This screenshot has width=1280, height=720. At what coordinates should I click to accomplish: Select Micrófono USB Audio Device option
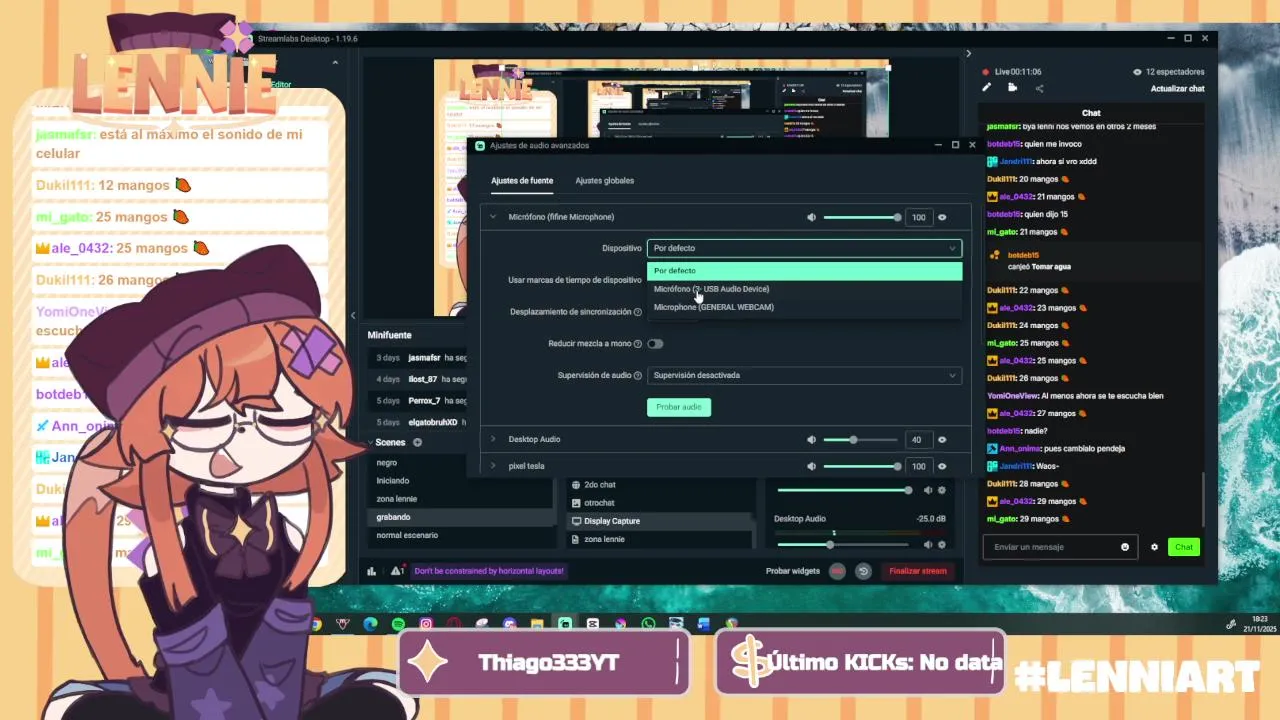click(x=804, y=289)
